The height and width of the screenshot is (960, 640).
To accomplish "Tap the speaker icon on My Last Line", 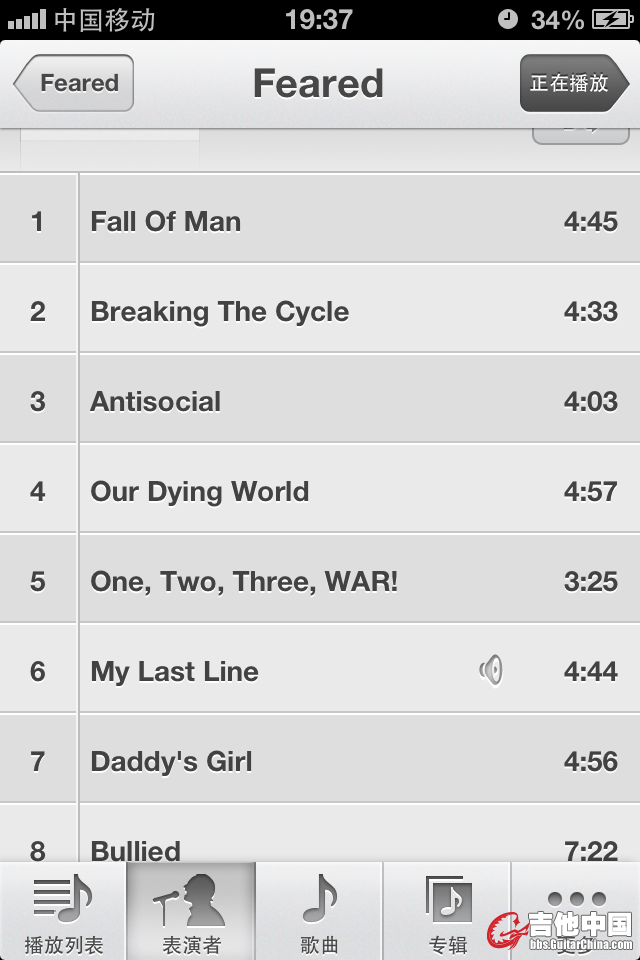I will [x=491, y=670].
